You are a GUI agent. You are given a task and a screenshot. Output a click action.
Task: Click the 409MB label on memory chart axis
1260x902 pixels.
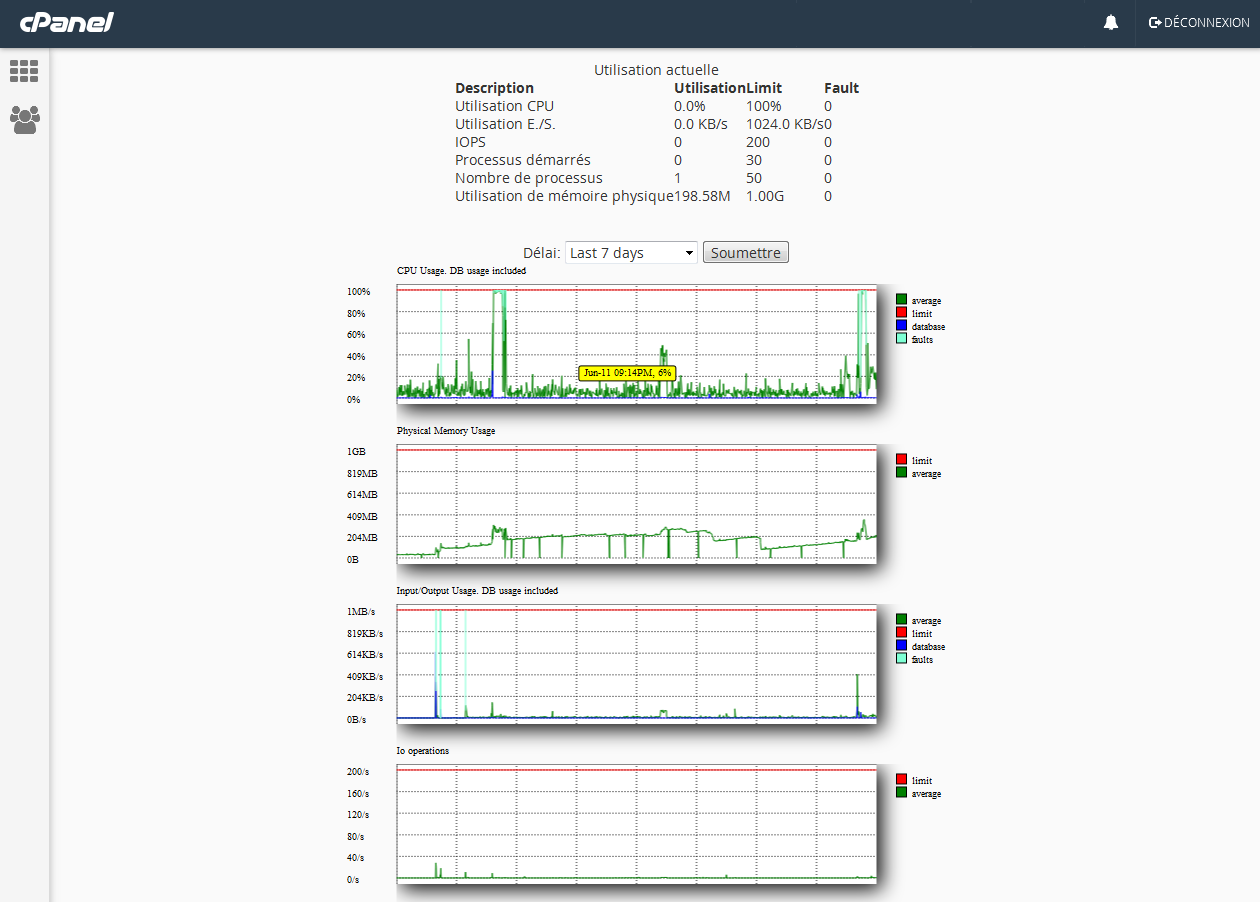[362, 517]
